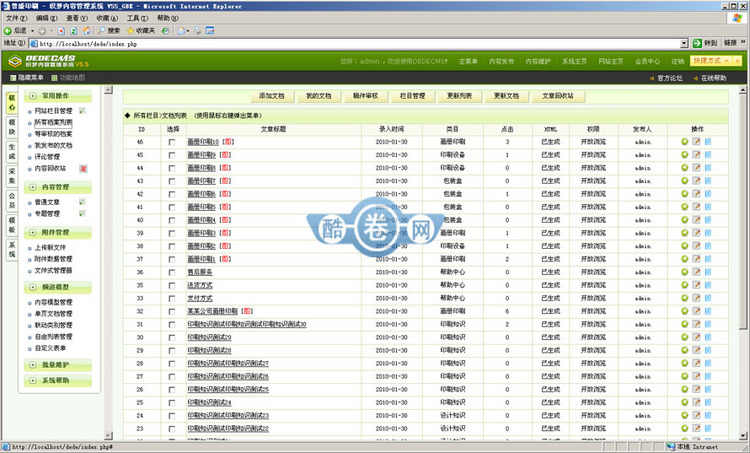750x453 pixels.
Task: Click green circle icon in row ID 25
Action: [x=684, y=403]
